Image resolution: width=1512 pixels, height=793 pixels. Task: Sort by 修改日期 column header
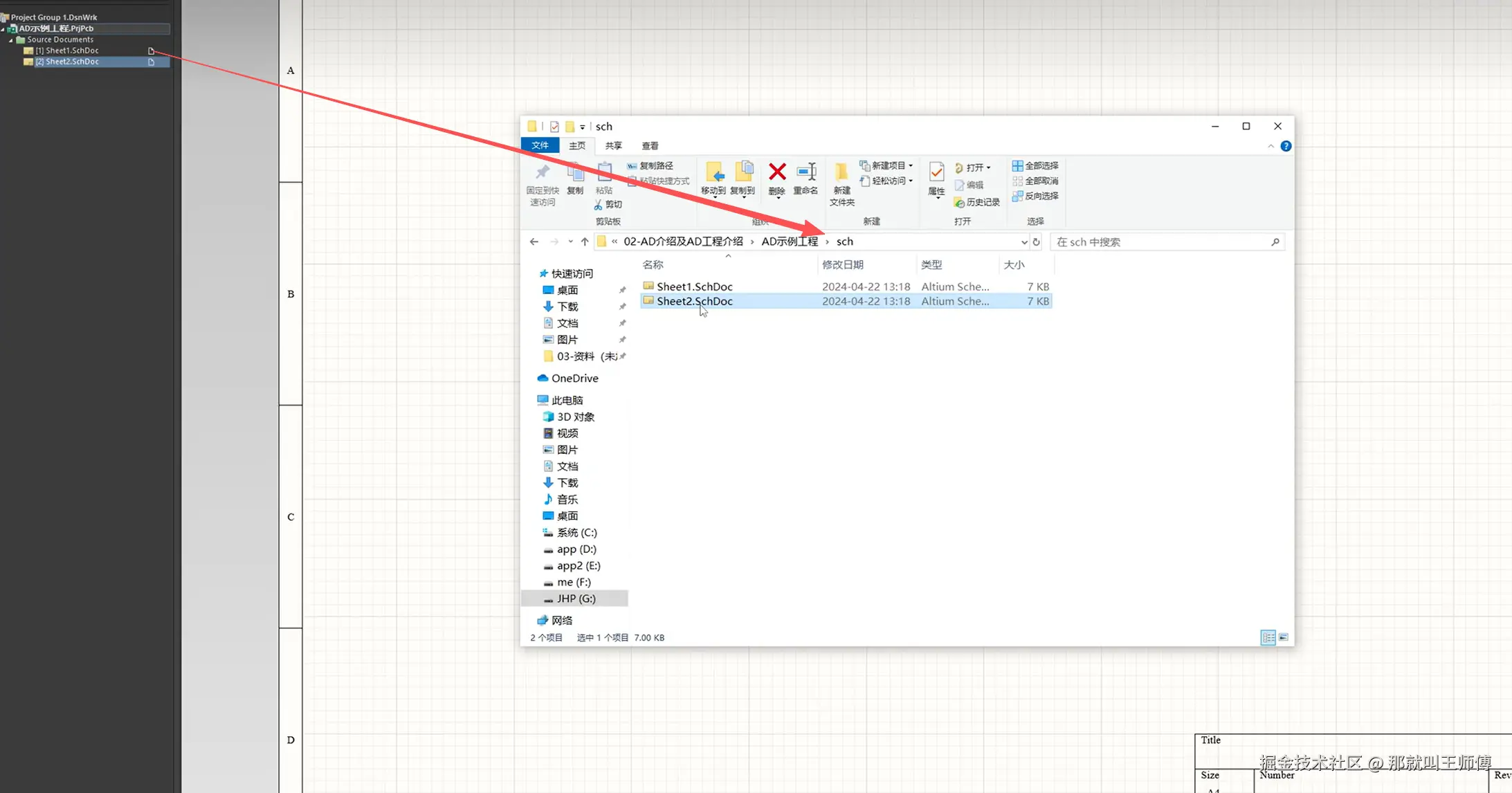(843, 265)
